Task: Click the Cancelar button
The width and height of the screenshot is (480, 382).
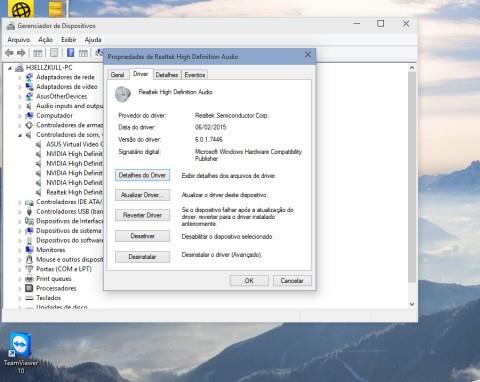Action: [292, 281]
